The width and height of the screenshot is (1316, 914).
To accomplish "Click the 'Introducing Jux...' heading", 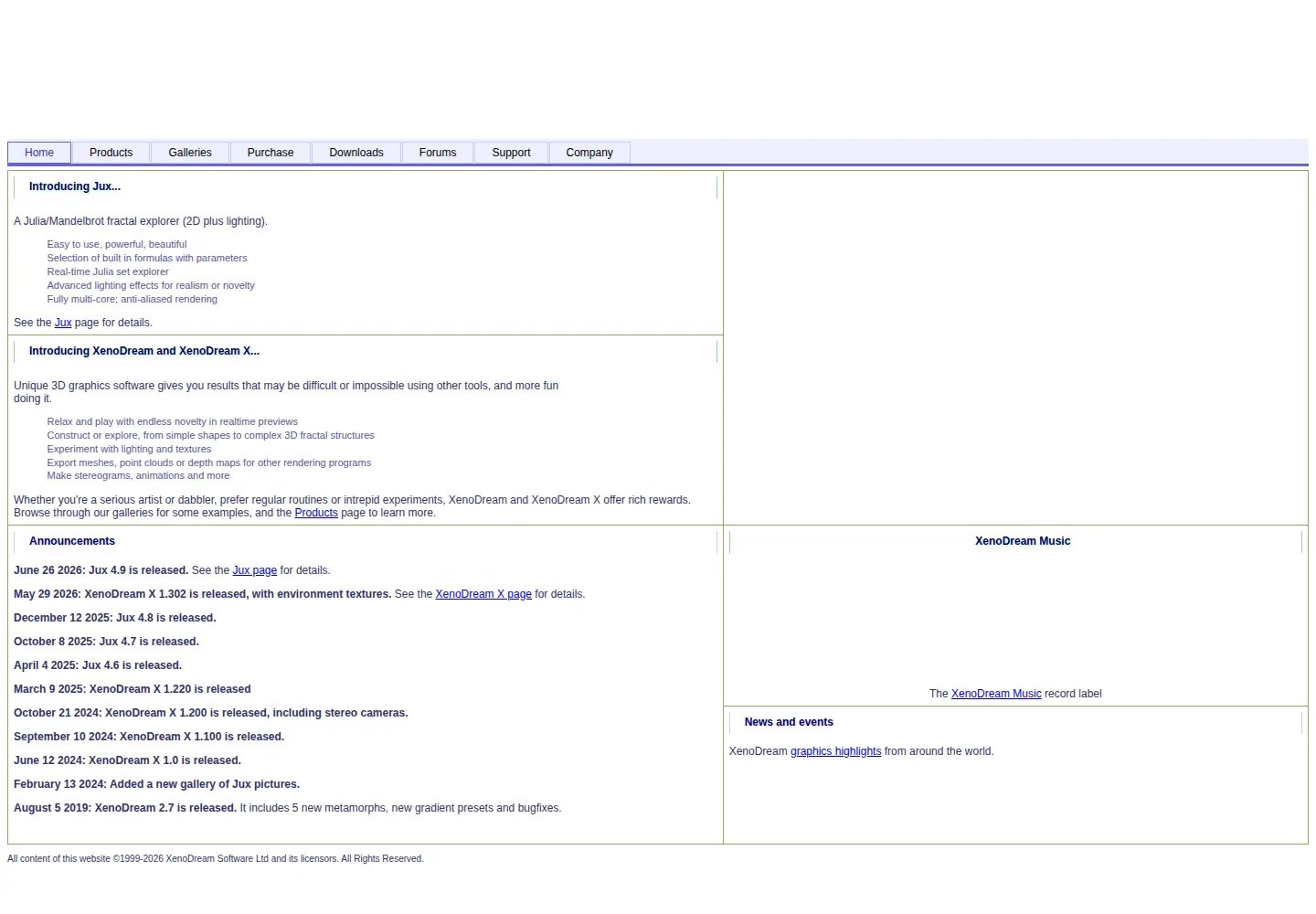I will [75, 186].
